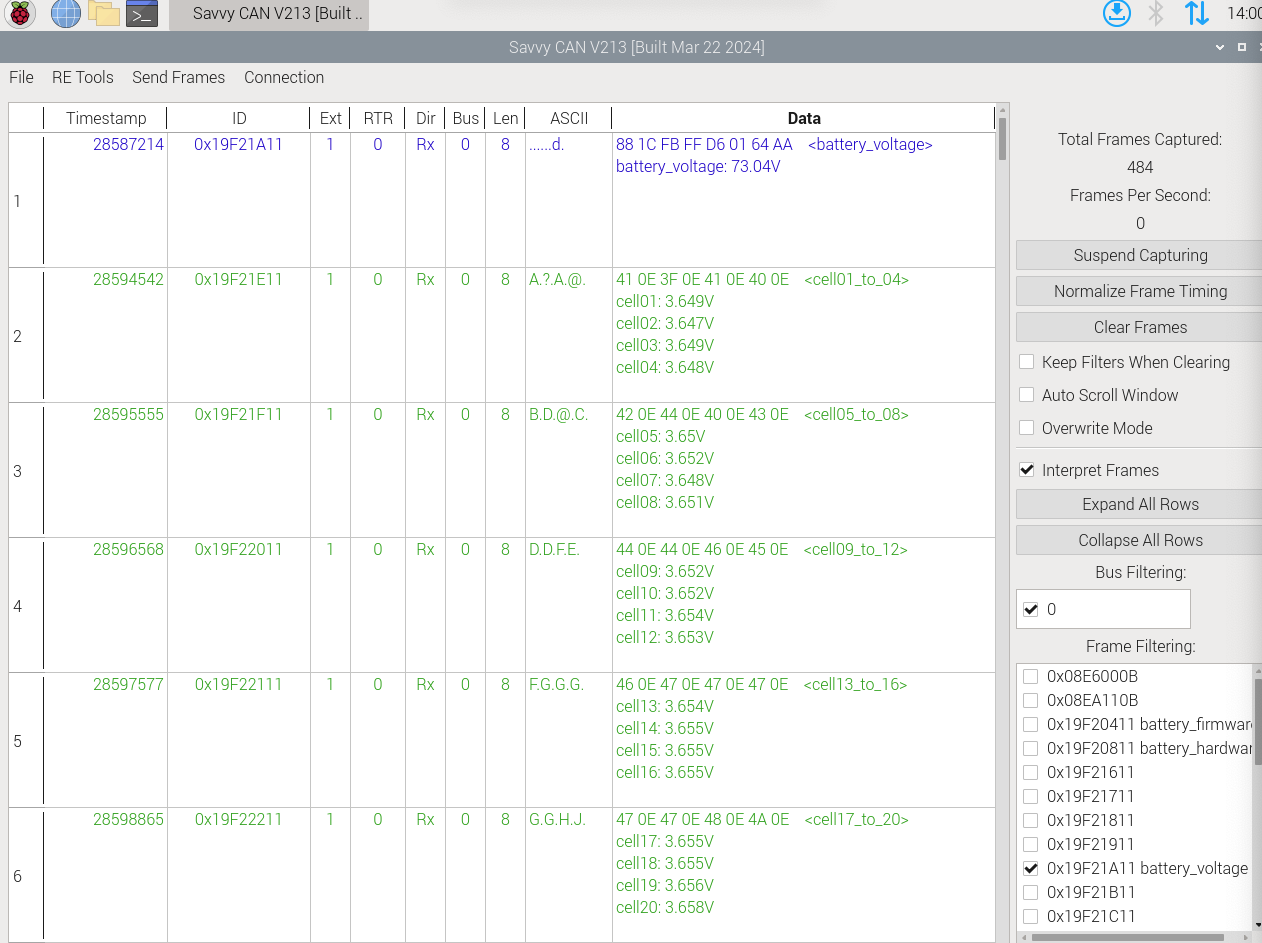Open the Bluetooth tray icon
The height and width of the screenshot is (943, 1262).
1156,14
